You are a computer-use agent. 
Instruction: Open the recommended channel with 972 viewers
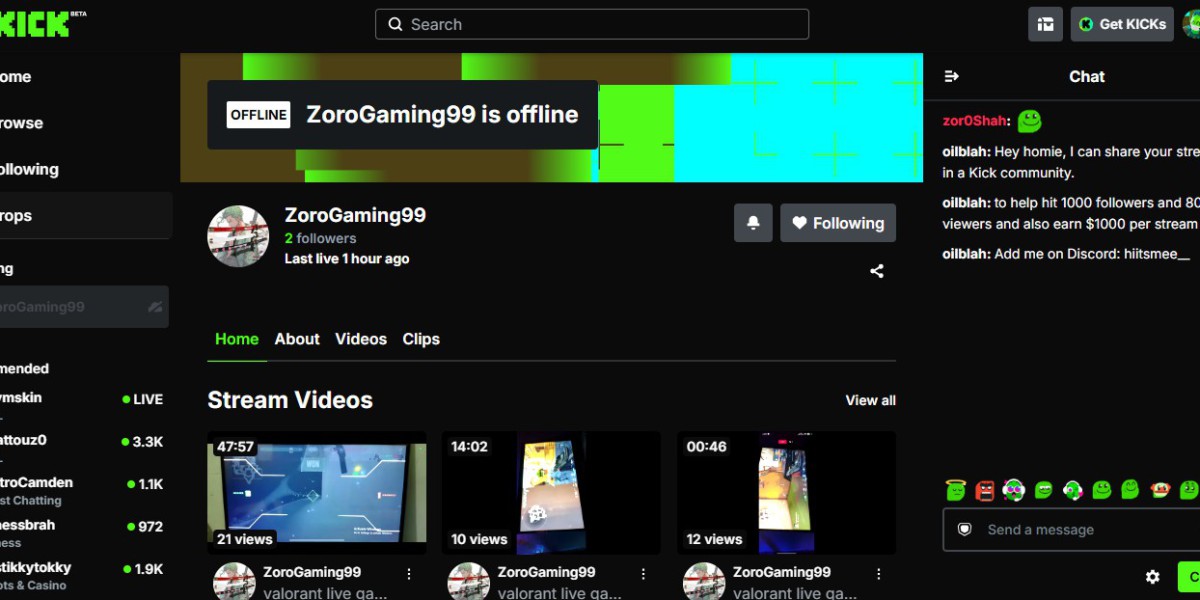pyautogui.click(x=84, y=533)
